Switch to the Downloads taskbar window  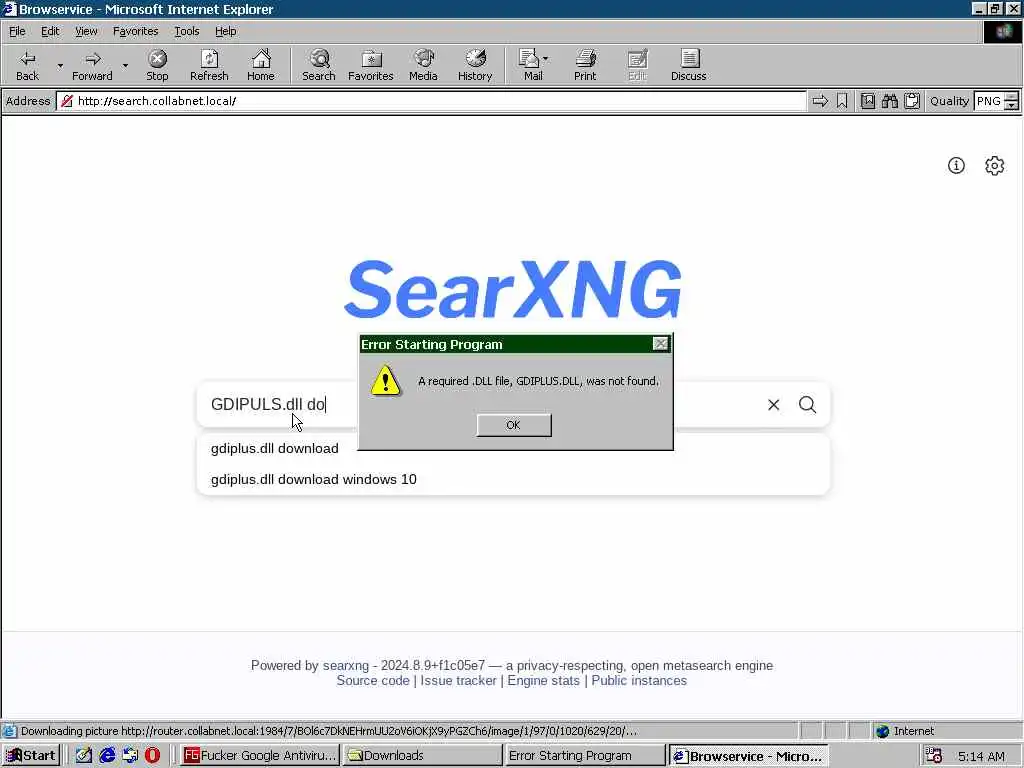422,756
